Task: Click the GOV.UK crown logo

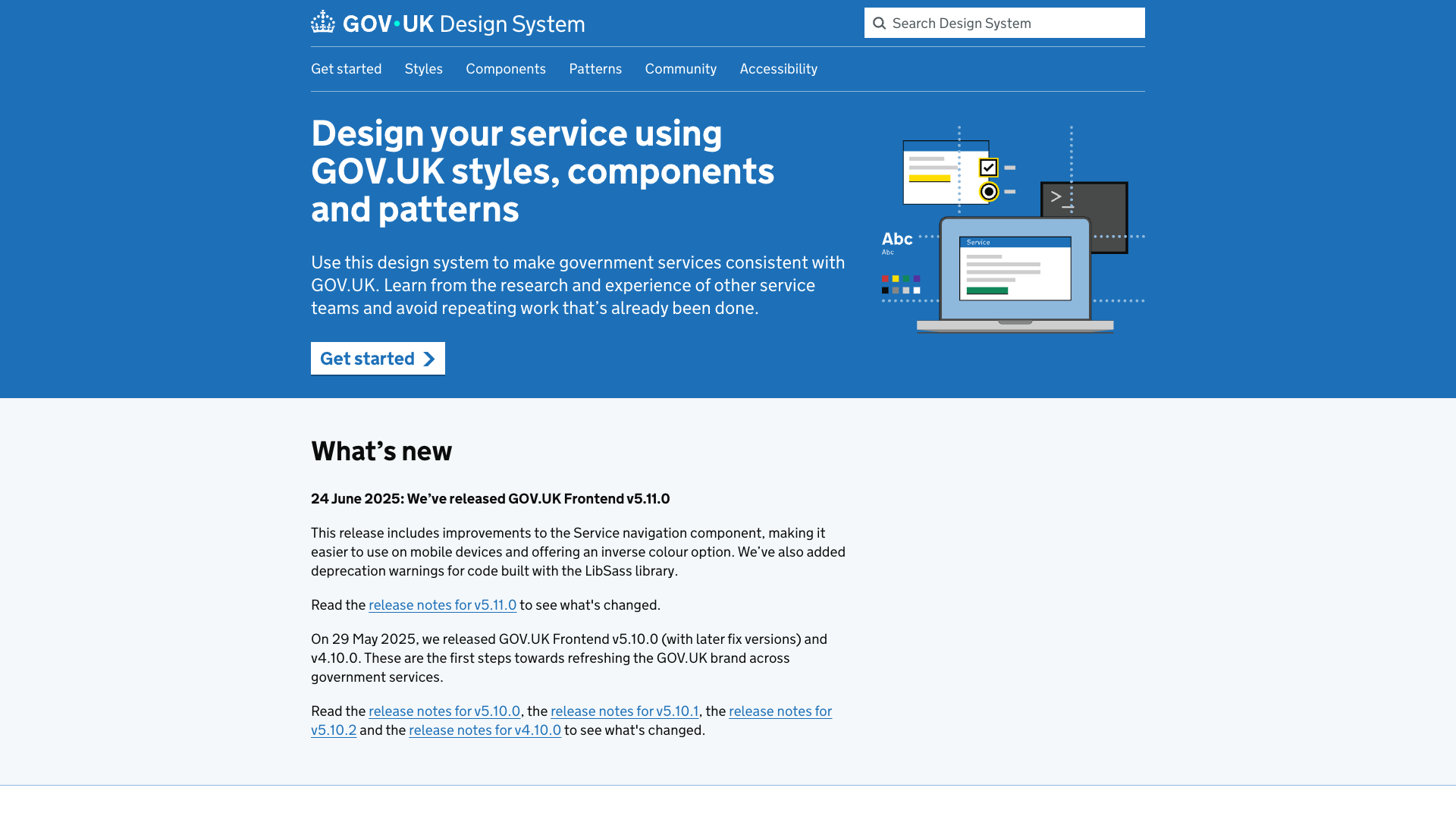Action: click(x=324, y=22)
